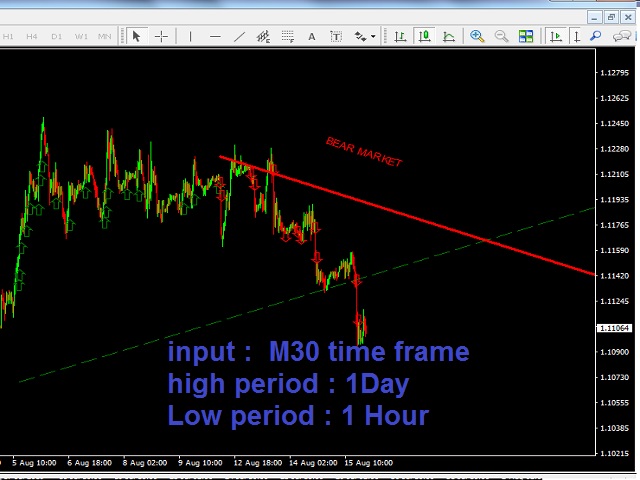The height and width of the screenshot is (480, 640).
Task: Switch to D1 timeframe
Action: click(56, 36)
